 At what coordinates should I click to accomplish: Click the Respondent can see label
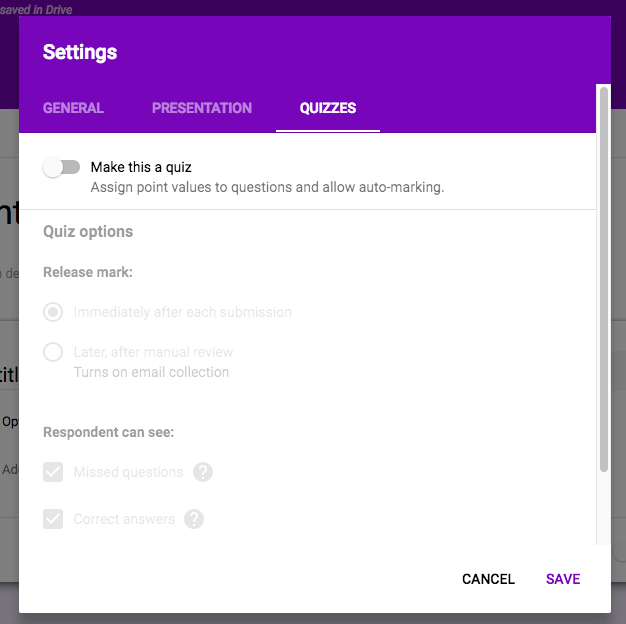pyautogui.click(x=109, y=432)
